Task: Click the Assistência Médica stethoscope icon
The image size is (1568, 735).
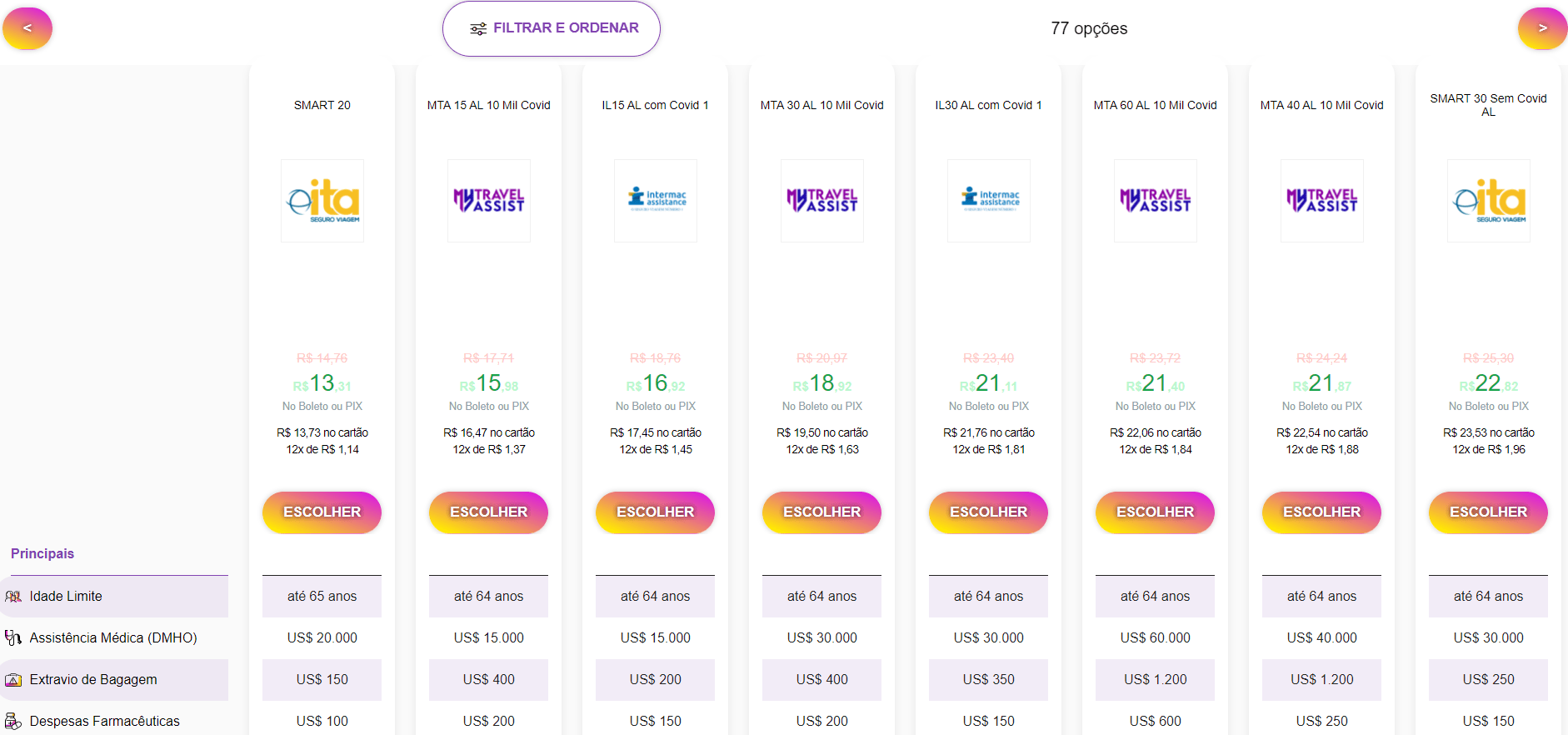Action: point(13,638)
